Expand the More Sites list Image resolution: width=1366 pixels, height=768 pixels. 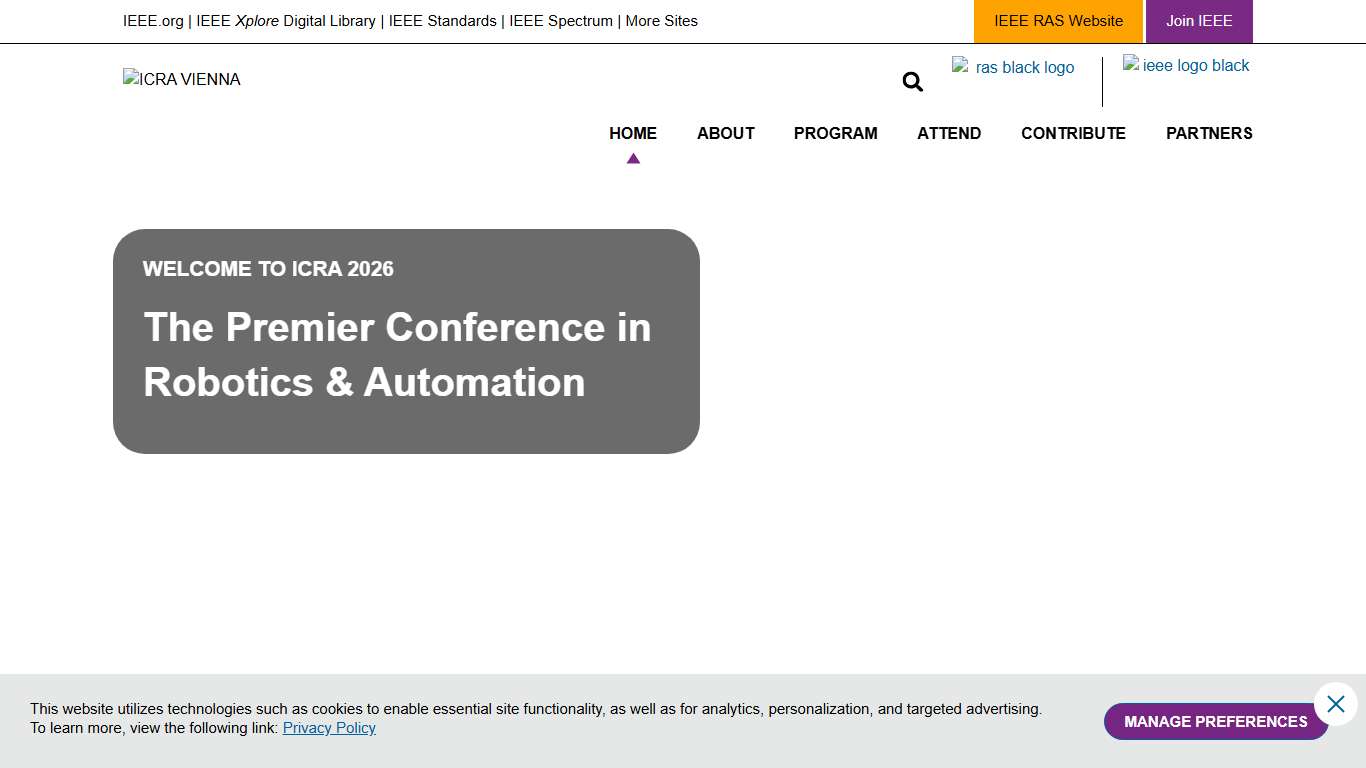coord(662,20)
